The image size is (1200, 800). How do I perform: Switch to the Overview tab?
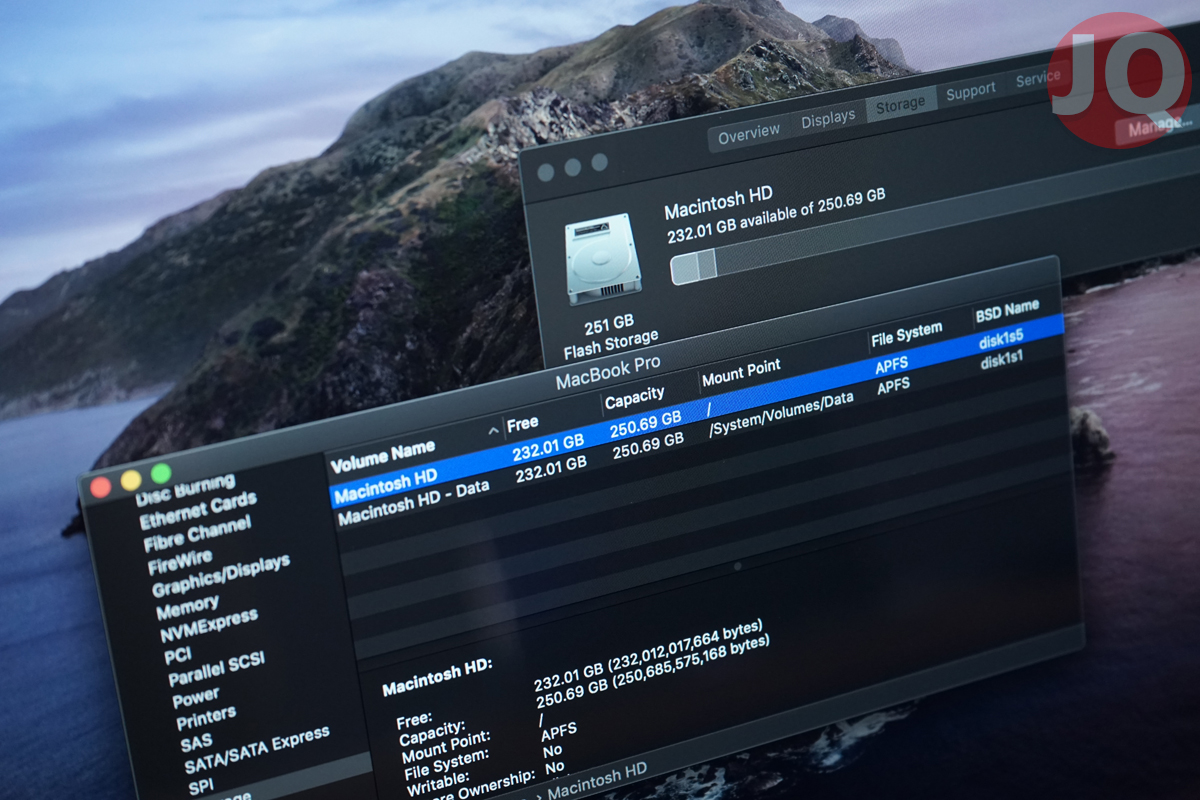coord(749,133)
